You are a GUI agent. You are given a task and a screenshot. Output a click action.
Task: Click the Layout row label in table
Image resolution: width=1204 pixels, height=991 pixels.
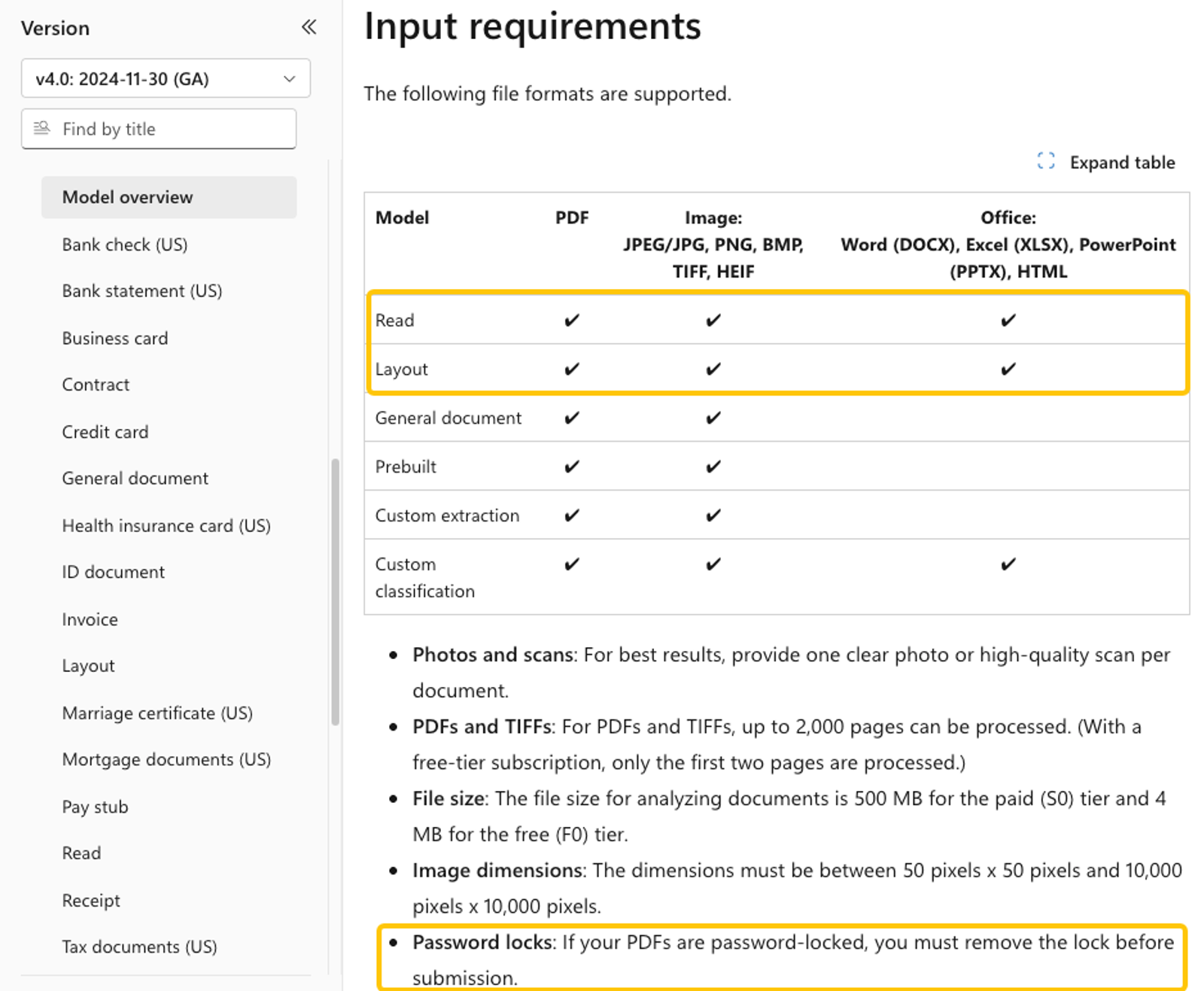[402, 369]
